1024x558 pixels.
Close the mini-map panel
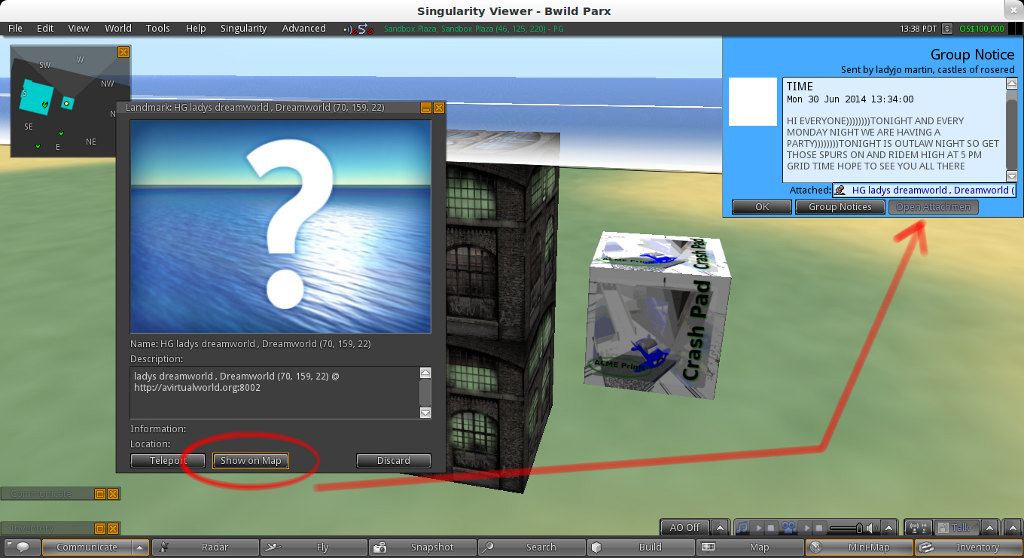pyautogui.click(x=123, y=52)
